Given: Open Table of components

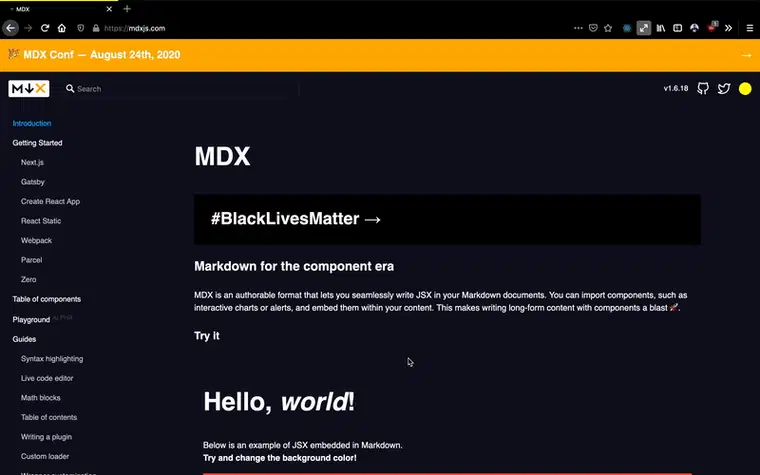Looking at the screenshot, I should (47, 299).
